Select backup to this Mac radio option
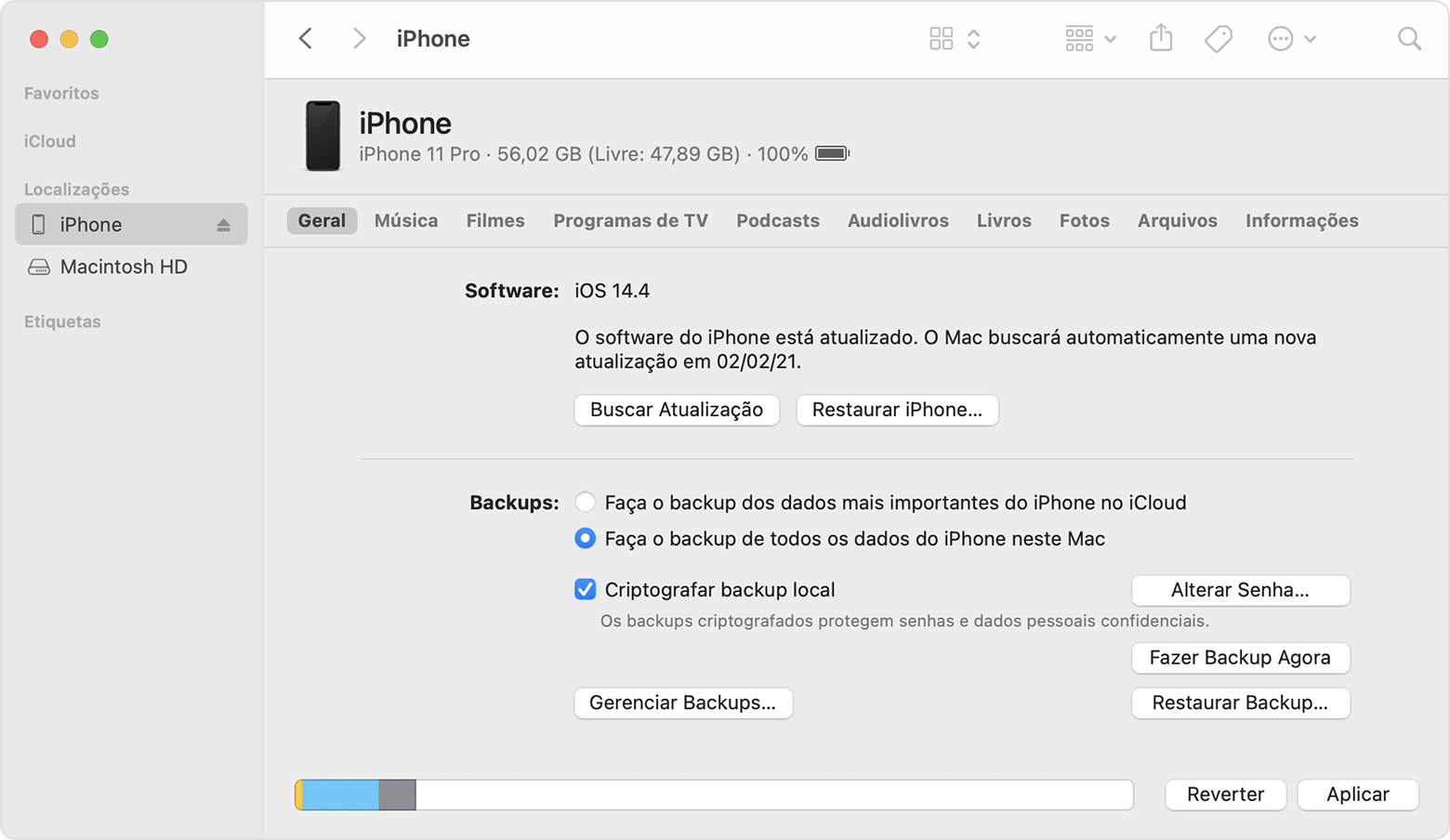Image resolution: width=1450 pixels, height=840 pixels. click(x=585, y=539)
